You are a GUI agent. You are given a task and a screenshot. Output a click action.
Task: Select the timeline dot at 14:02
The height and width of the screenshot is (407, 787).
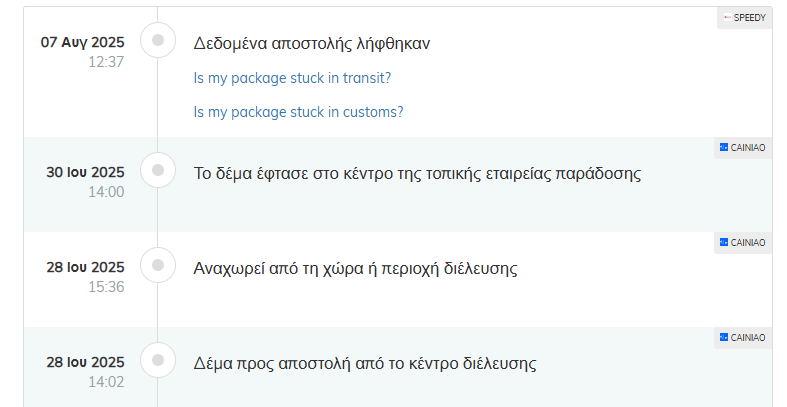point(158,360)
